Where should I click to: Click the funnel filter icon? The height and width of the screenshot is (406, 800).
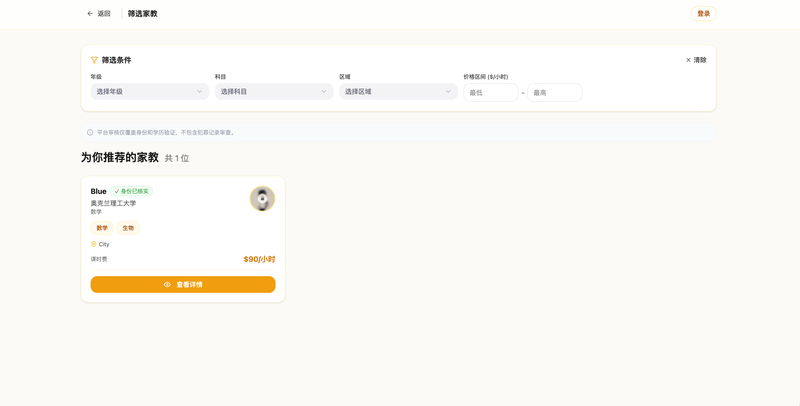point(94,60)
